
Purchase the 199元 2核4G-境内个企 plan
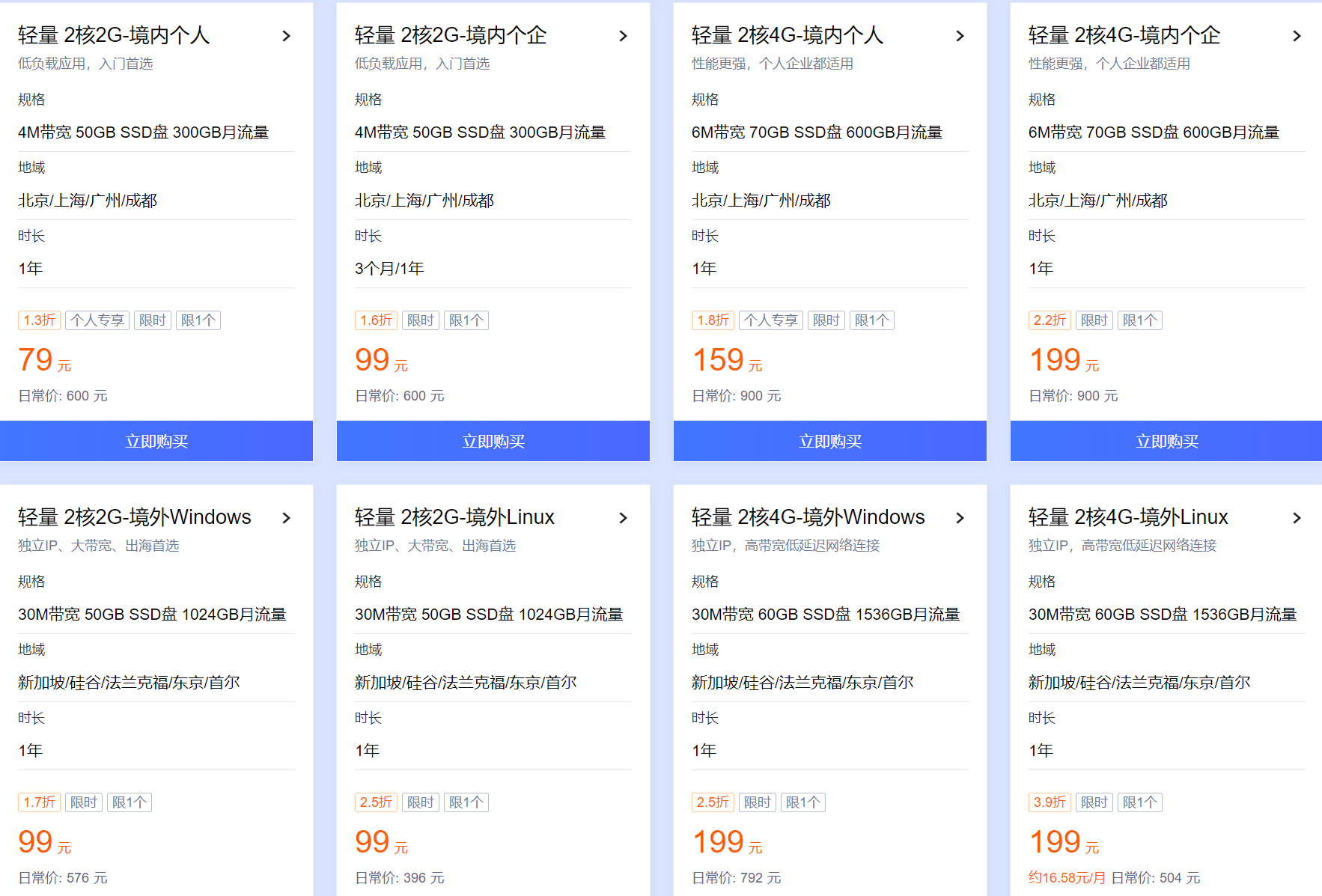(1166, 441)
